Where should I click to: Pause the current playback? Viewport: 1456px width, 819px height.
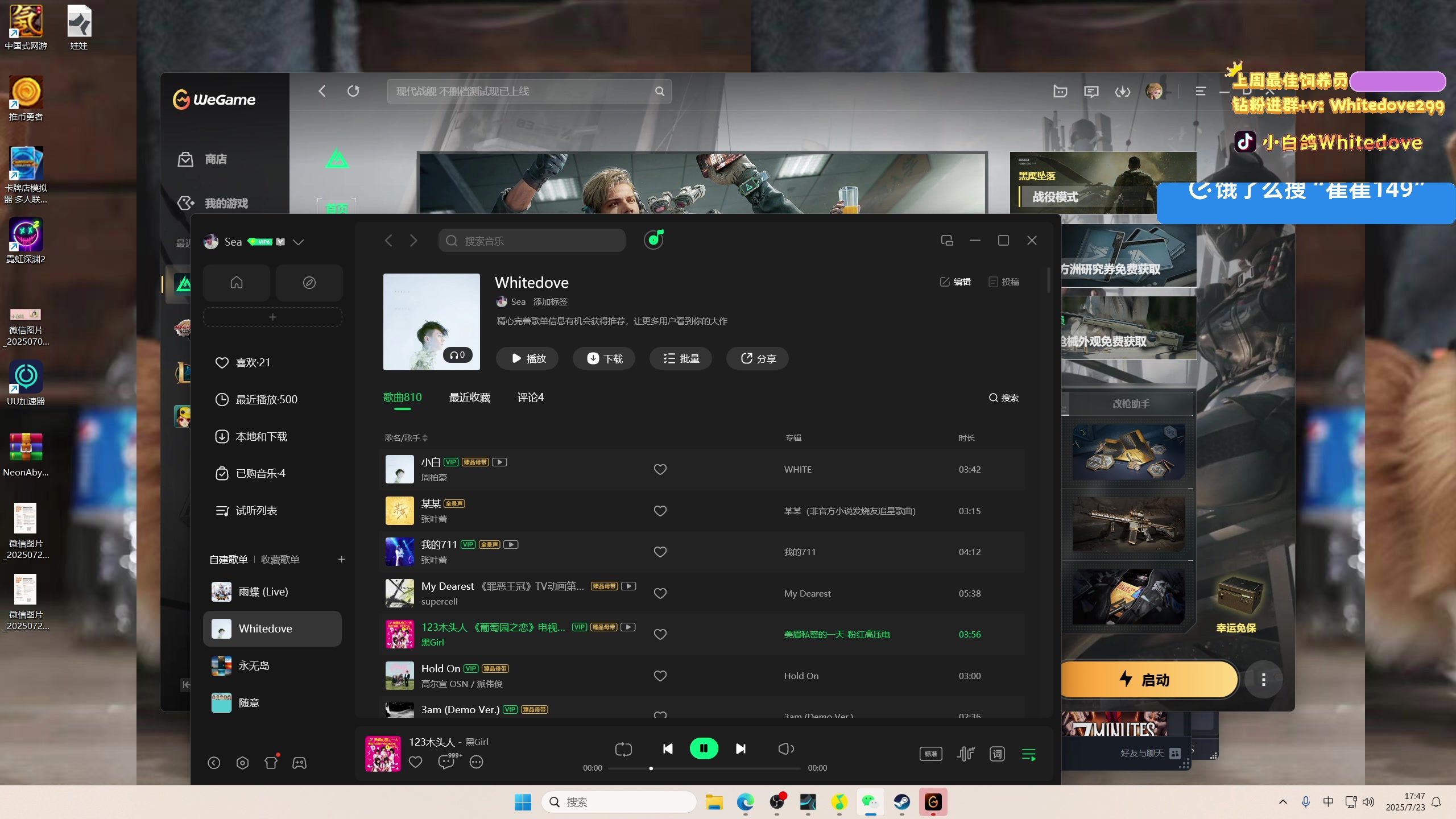pos(704,748)
